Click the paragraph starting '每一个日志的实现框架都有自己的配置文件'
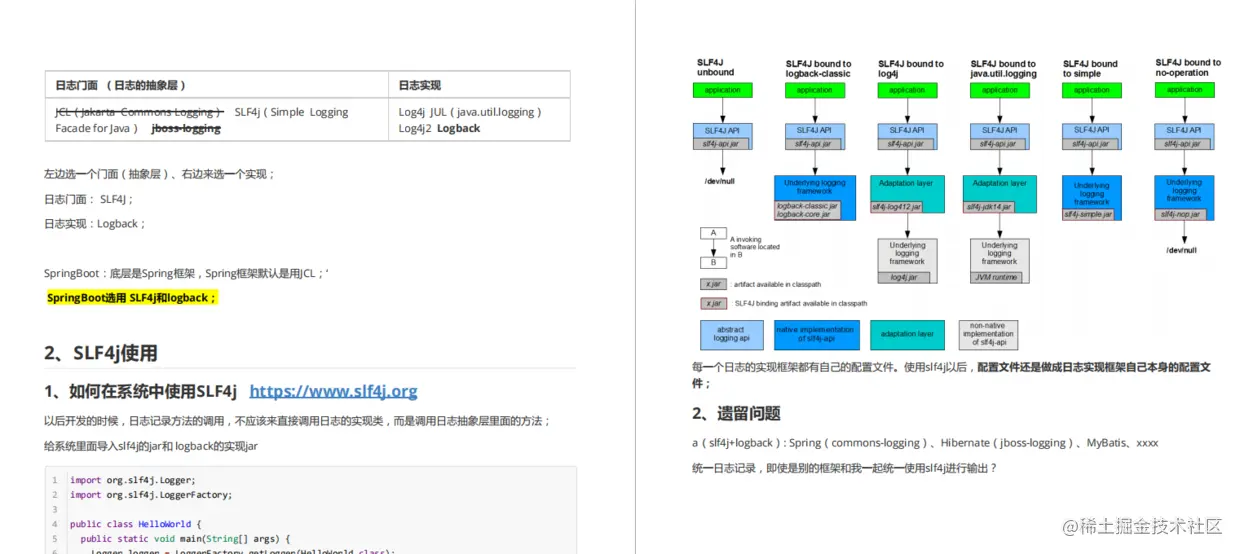The width and height of the screenshot is (1240, 554). coord(951,375)
